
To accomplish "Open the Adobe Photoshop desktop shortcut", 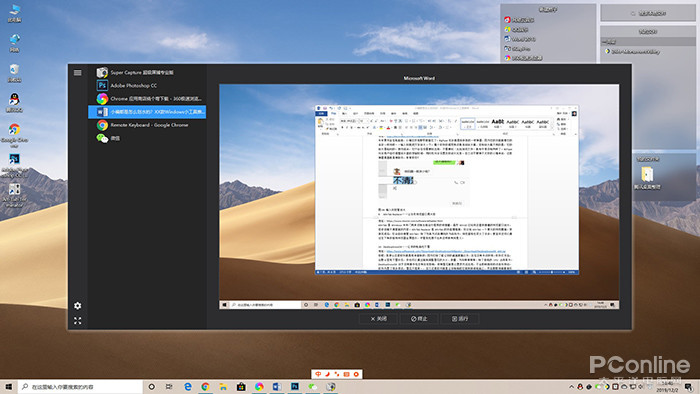I will pos(14,166).
